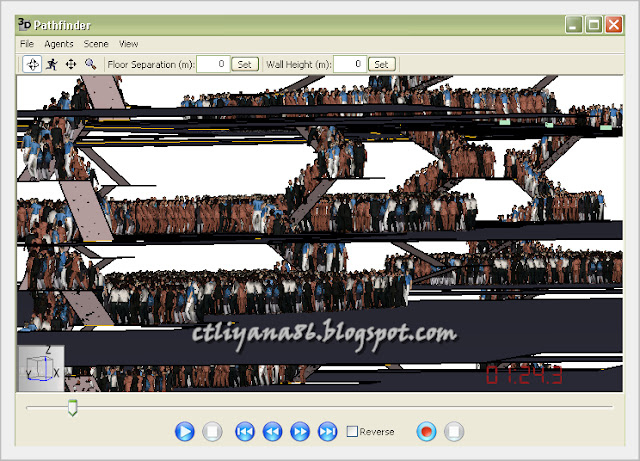Select the magnifier zoom tool
This screenshot has height=461, width=640.
pyautogui.click(x=90, y=65)
